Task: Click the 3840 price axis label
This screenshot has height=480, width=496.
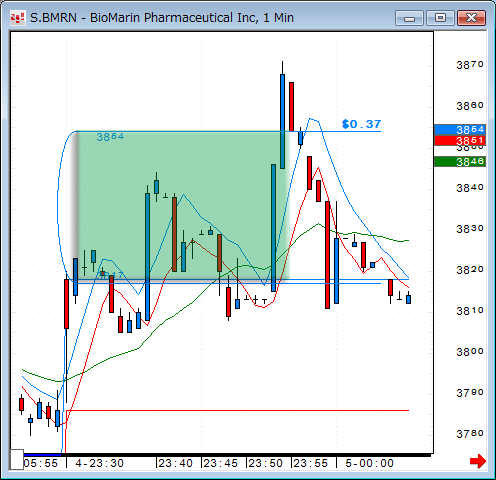Action: point(470,188)
